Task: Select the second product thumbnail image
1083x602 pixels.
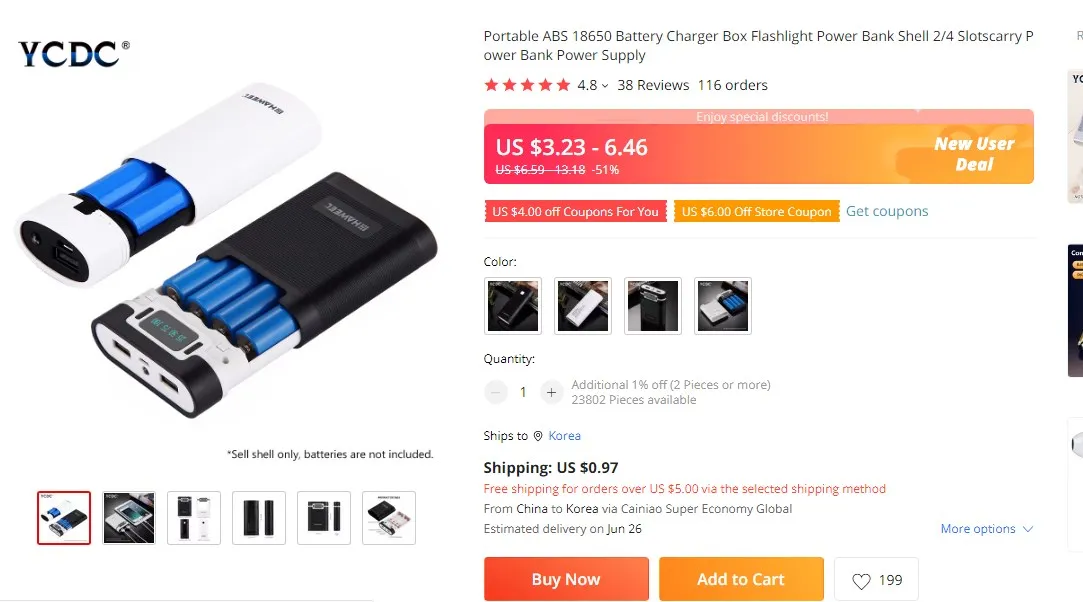Action: [x=129, y=518]
